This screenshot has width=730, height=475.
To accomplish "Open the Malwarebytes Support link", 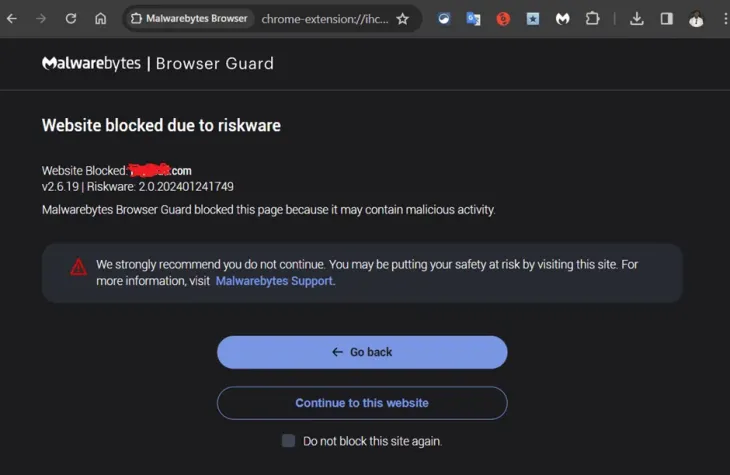I will (274, 281).
